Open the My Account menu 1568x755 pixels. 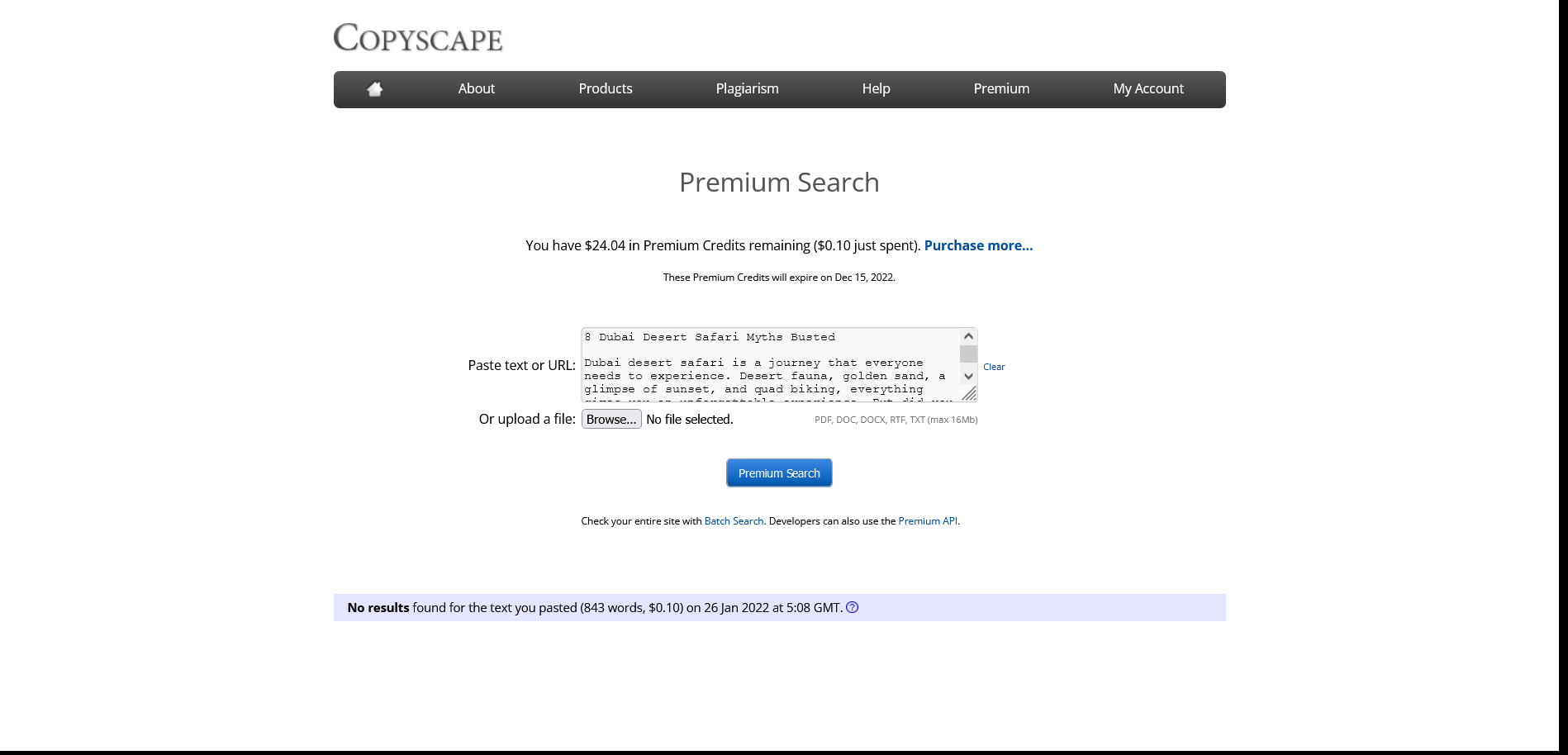pos(1148,88)
